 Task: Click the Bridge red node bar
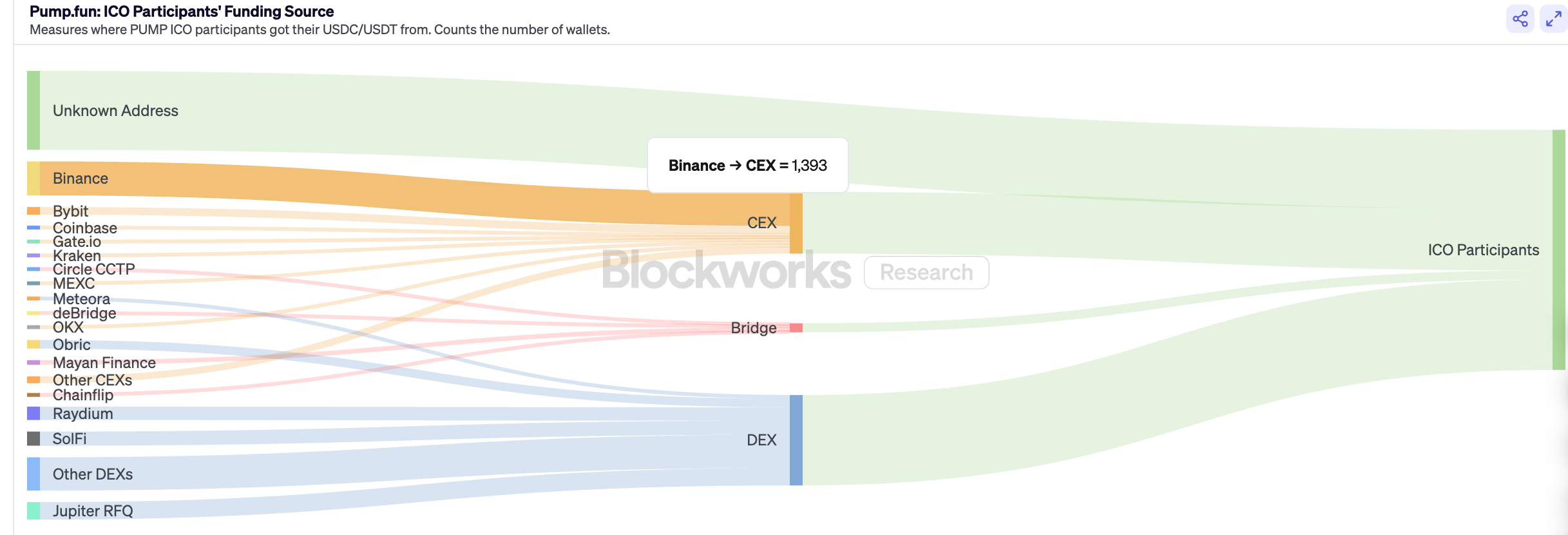pyautogui.click(x=796, y=328)
